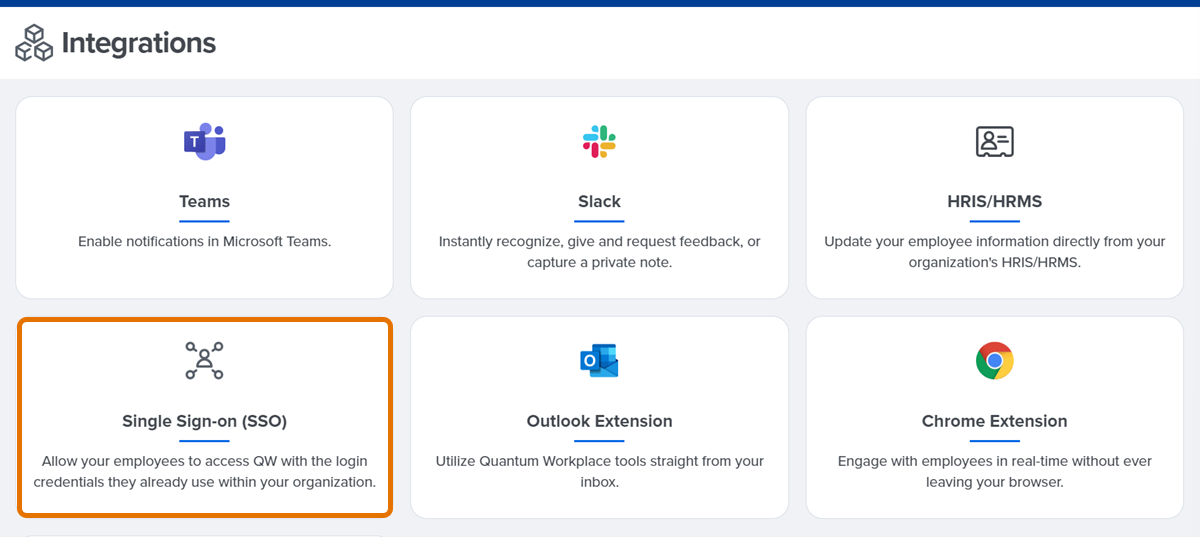The width and height of the screenshot is (1200, 537).
Task: Click the Outlook logo icon
Action: tap(599, 361)
